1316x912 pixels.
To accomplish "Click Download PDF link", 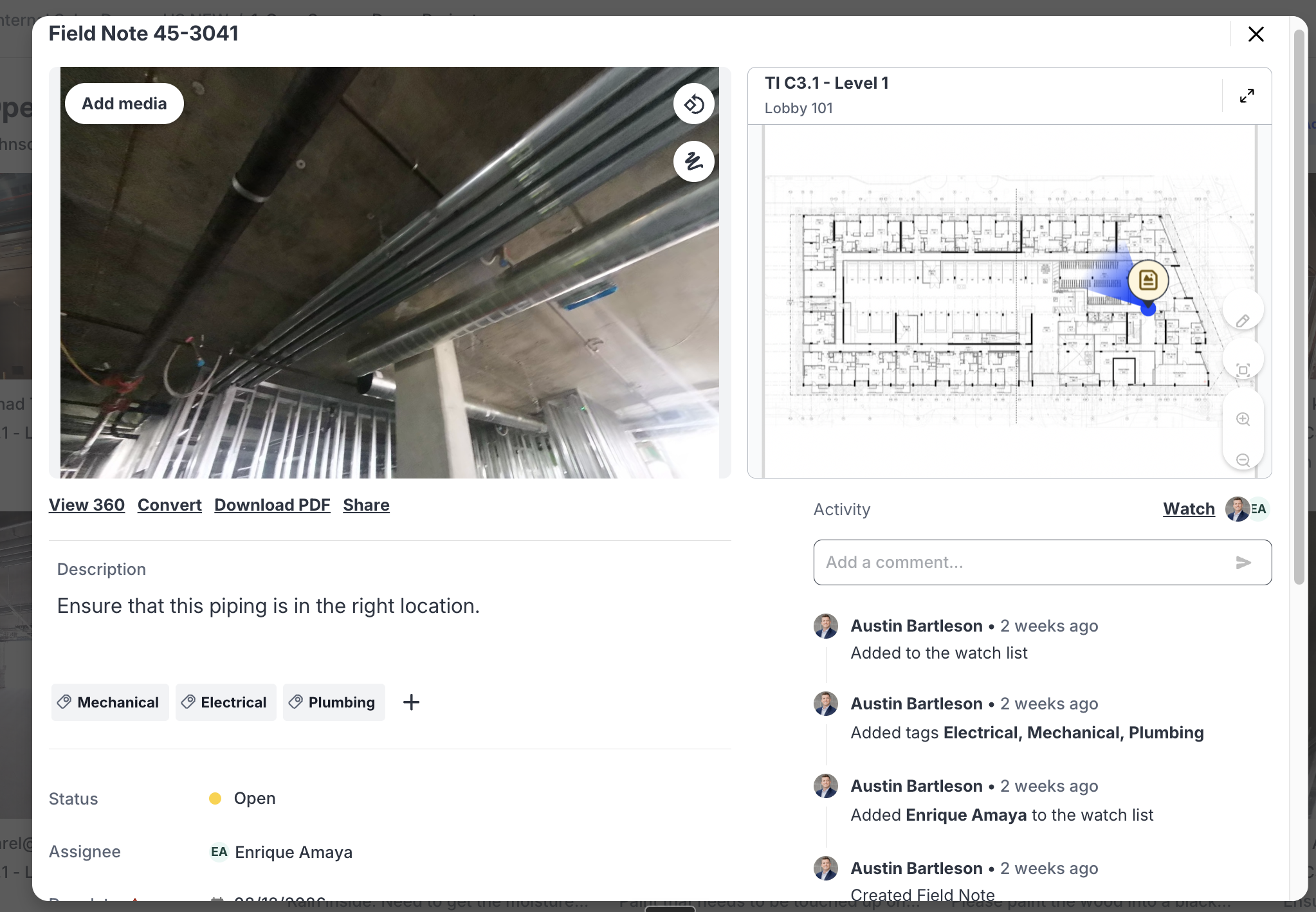I will click(x=272, y=505).
